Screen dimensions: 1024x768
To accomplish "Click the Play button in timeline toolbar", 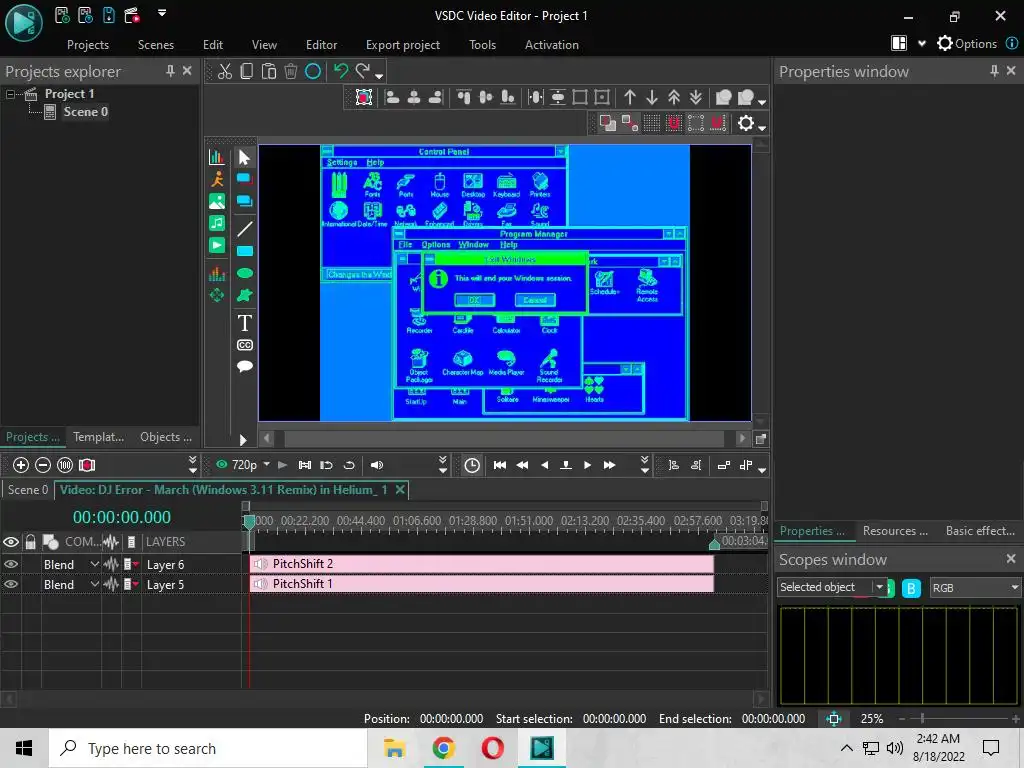I will 587,465.
